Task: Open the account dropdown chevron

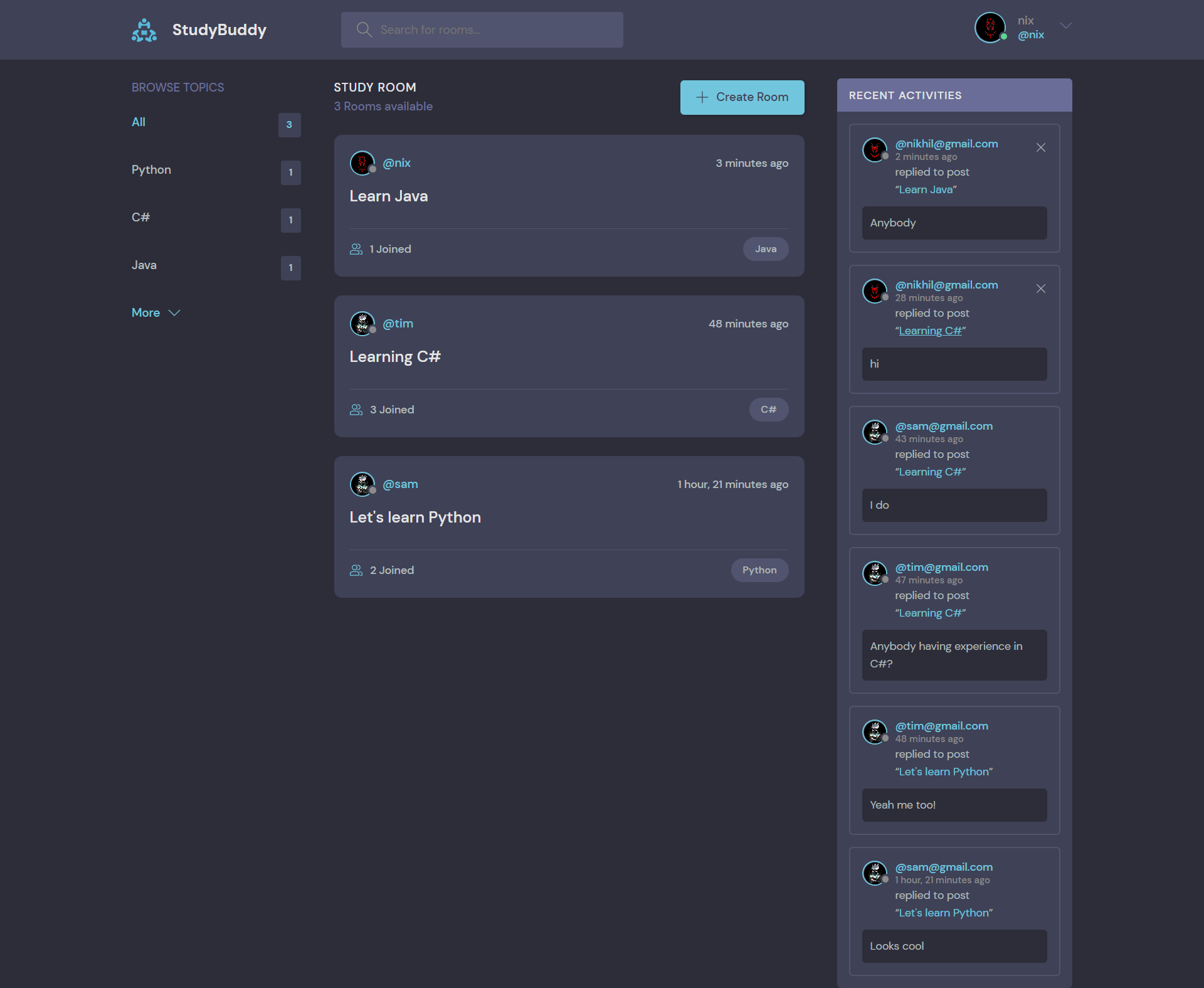Action: [x=1066, y=25]
